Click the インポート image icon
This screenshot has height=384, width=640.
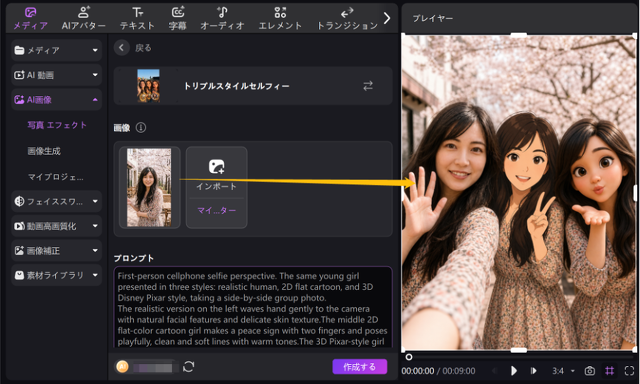click(216, 166)
